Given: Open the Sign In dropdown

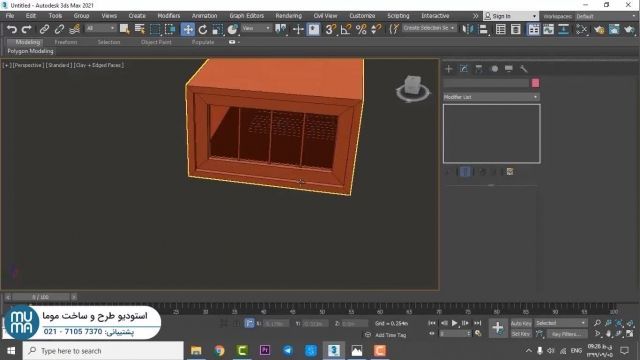Looking at the screenshot, I should [511, 16].
